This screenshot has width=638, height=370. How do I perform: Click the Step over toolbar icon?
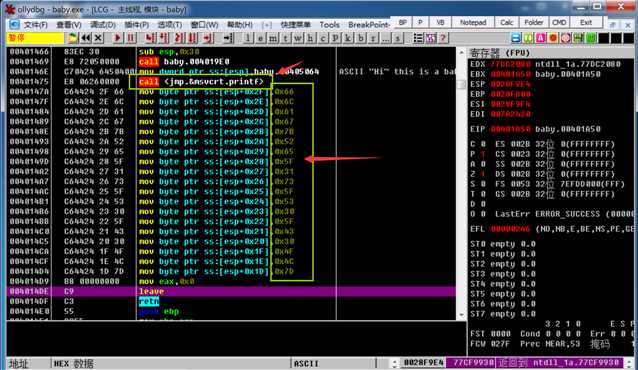coord(164,38)
